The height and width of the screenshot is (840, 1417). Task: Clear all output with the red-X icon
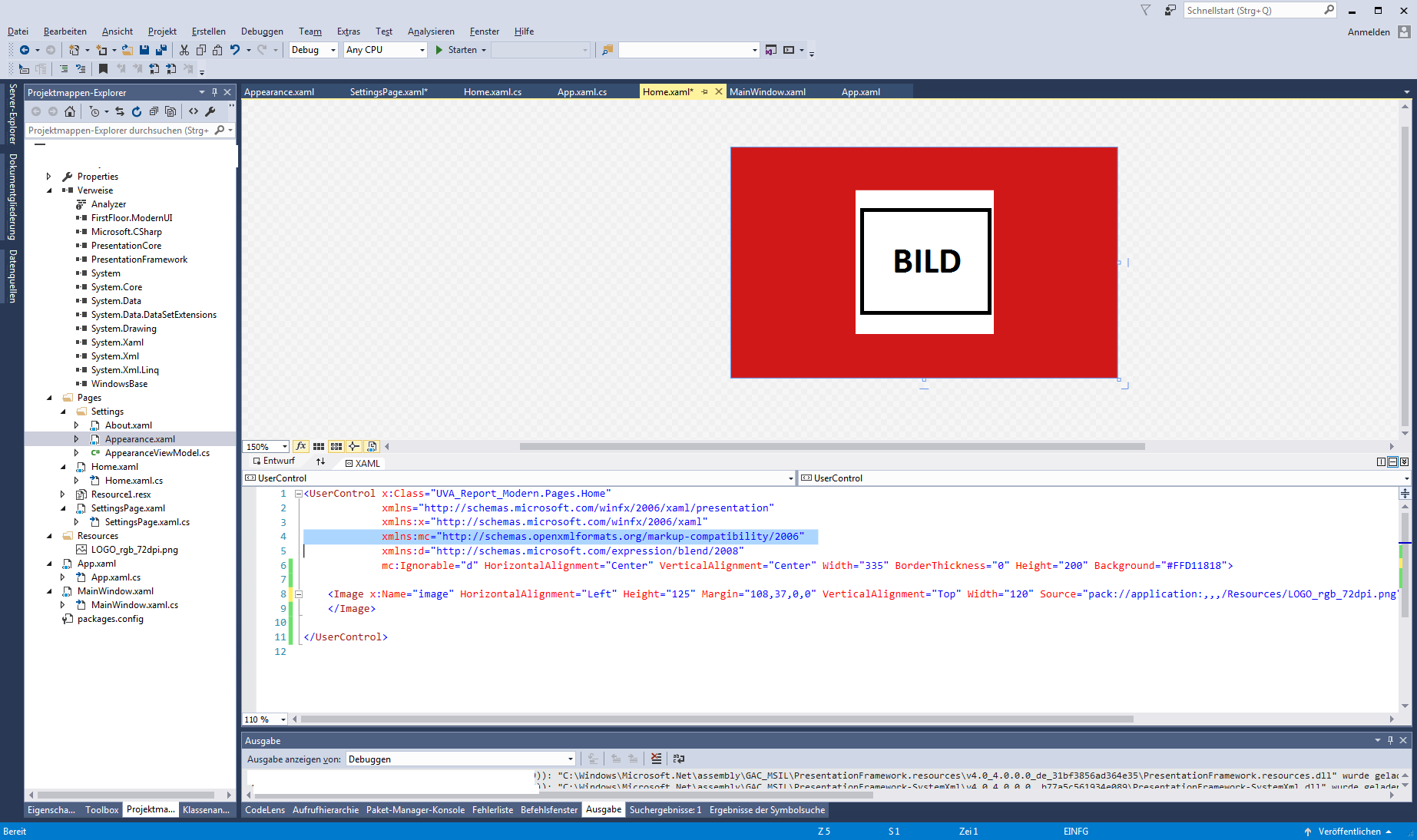pos(656,759)
